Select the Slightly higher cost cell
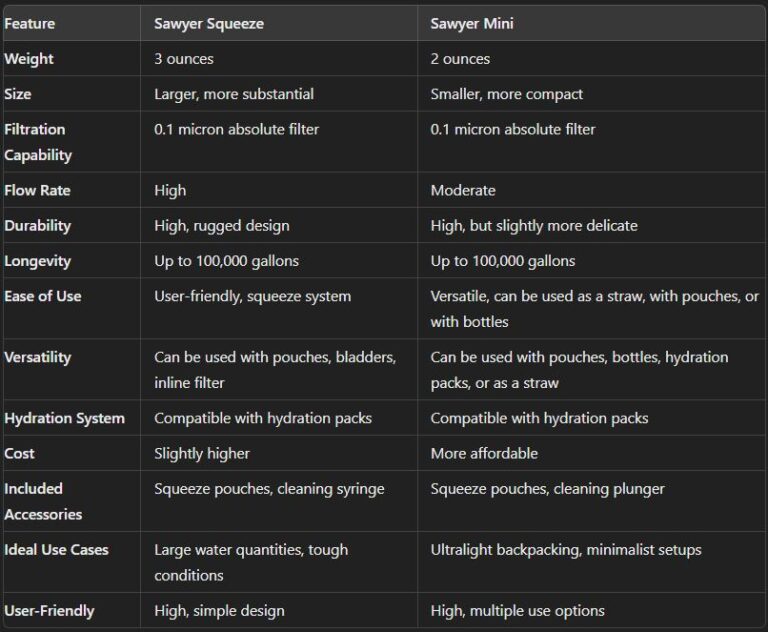Image resolution: width=768 pixels, height=632 pixels. (x=202, y=453)
